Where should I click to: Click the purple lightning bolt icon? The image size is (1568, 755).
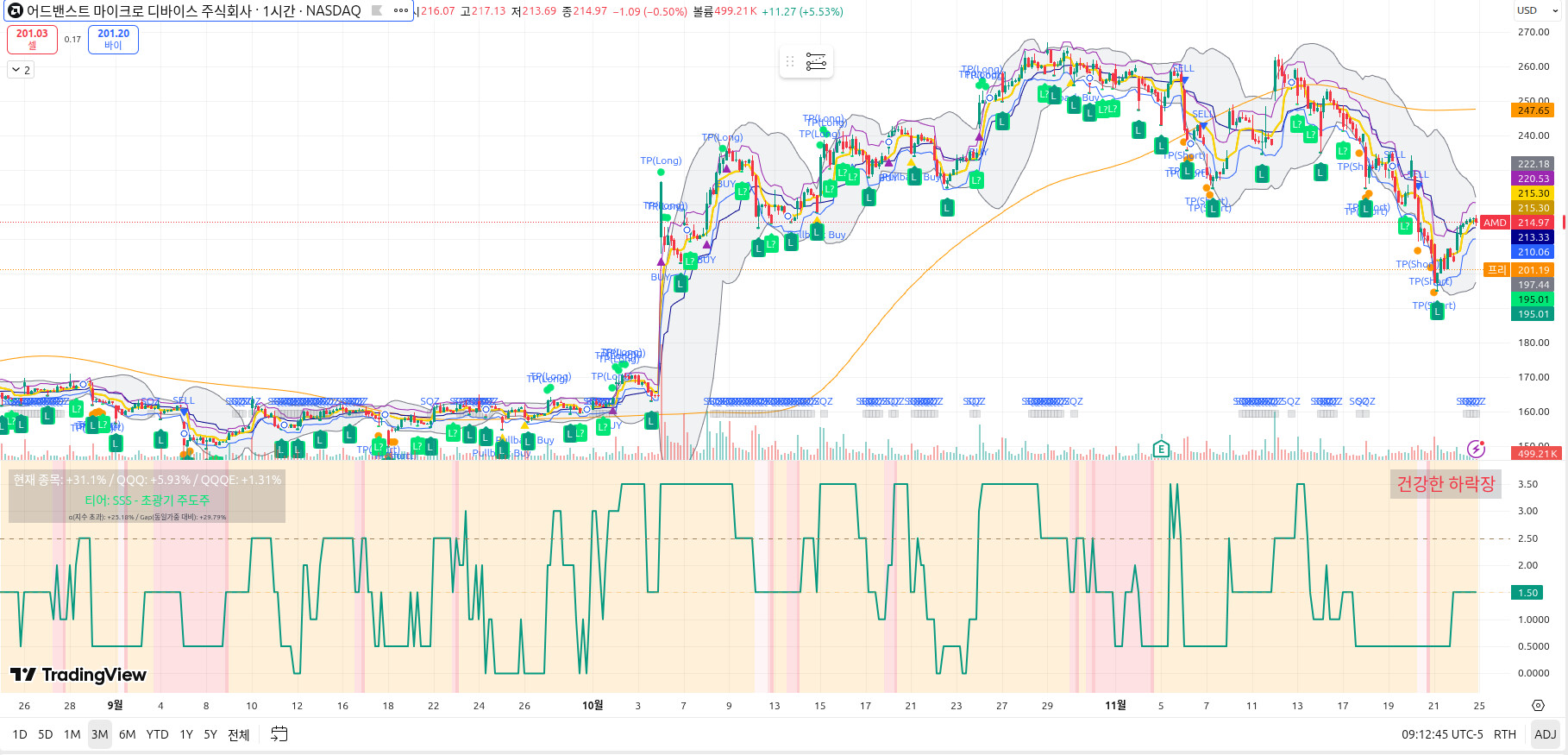[1477, 449]
